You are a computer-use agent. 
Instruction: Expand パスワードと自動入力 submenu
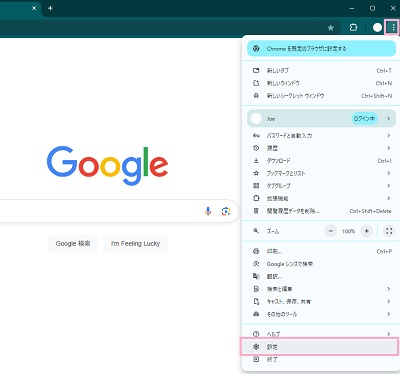pyautogui.click(x=321, y=136)
